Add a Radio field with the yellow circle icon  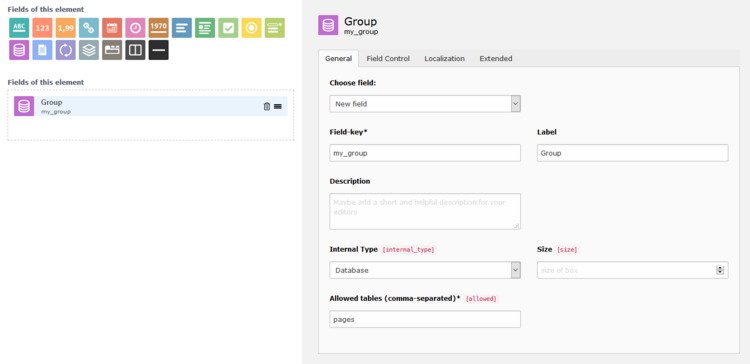click(252, 28)
